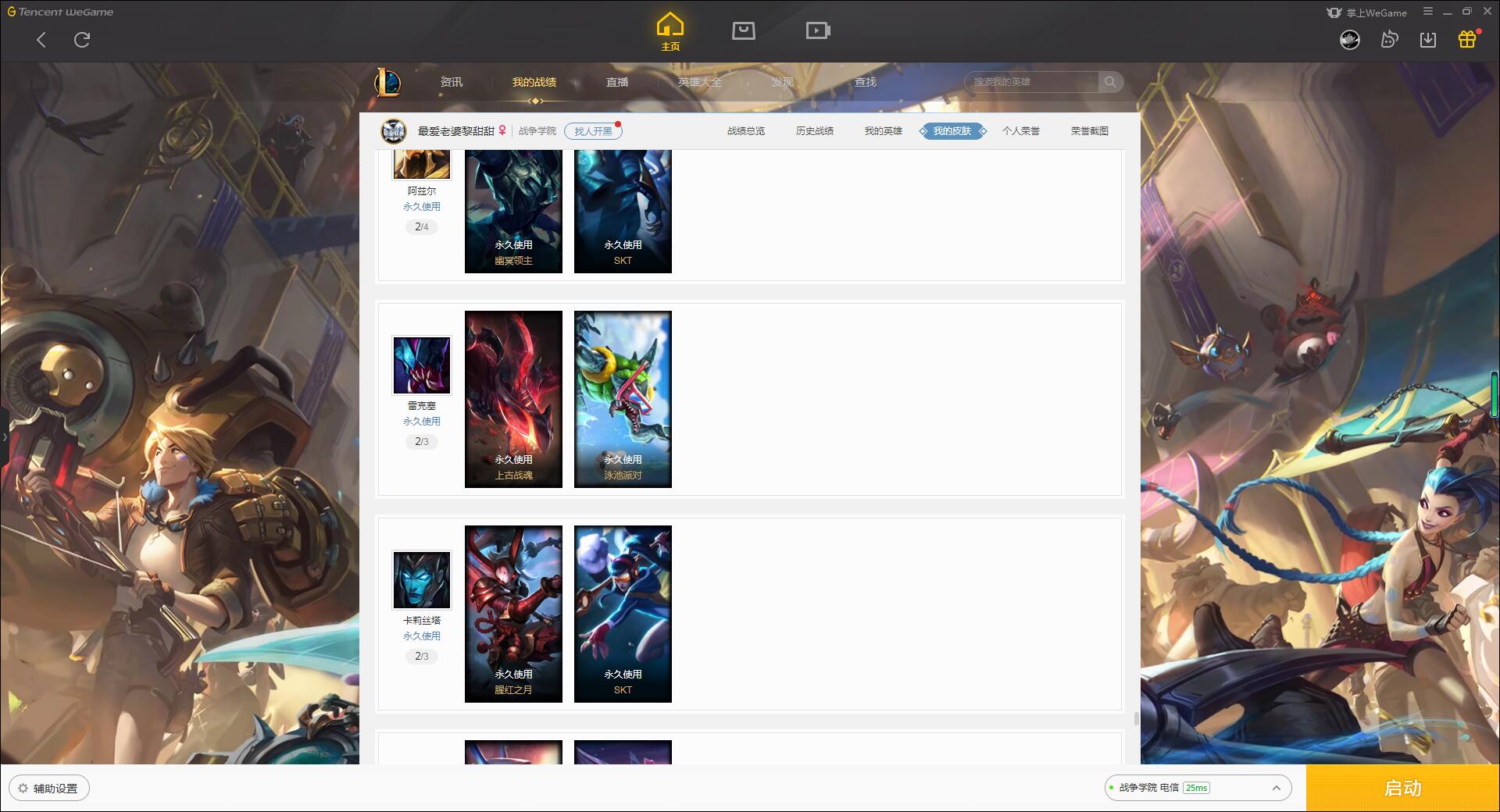The image size is (1500, 812).
Task: Open the 荣誉截图 sub-tab
Action: coord(1090,131)
